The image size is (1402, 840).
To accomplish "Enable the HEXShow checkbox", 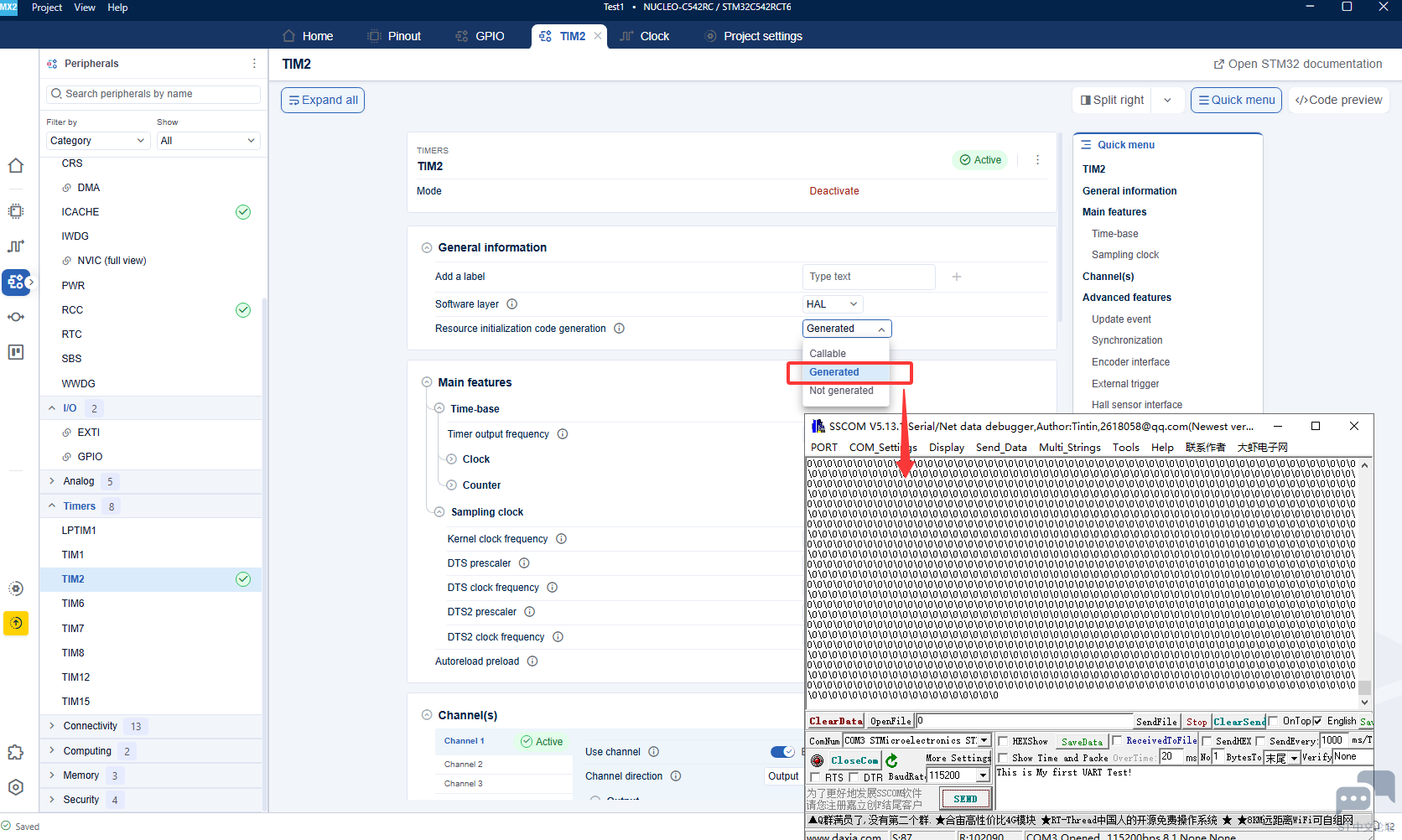I will coord(1003,741).
